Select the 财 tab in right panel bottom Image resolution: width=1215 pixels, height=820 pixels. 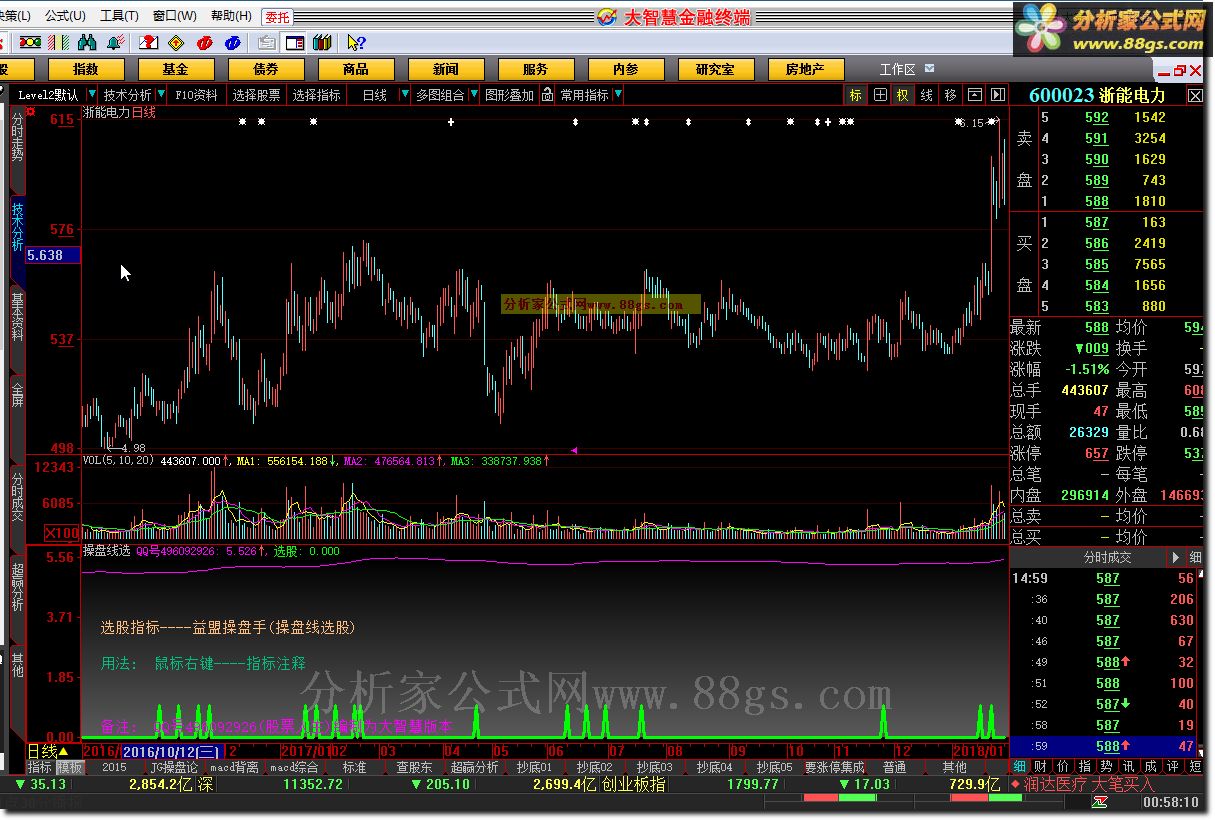(1040, 767)
